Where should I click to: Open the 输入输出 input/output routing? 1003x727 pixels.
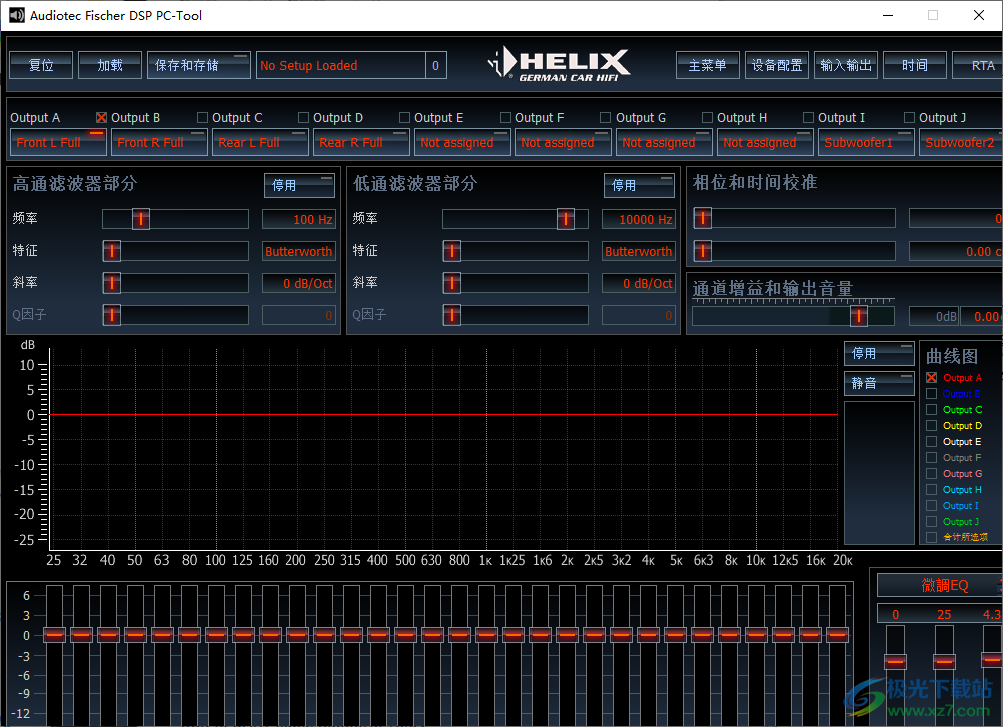[x=847, y=64]
